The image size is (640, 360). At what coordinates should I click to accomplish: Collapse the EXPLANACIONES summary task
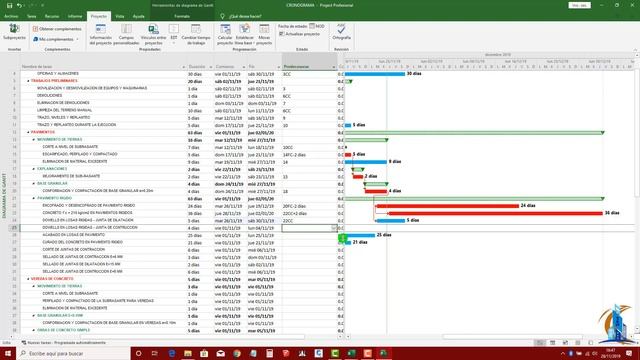[x=34, y=169]
